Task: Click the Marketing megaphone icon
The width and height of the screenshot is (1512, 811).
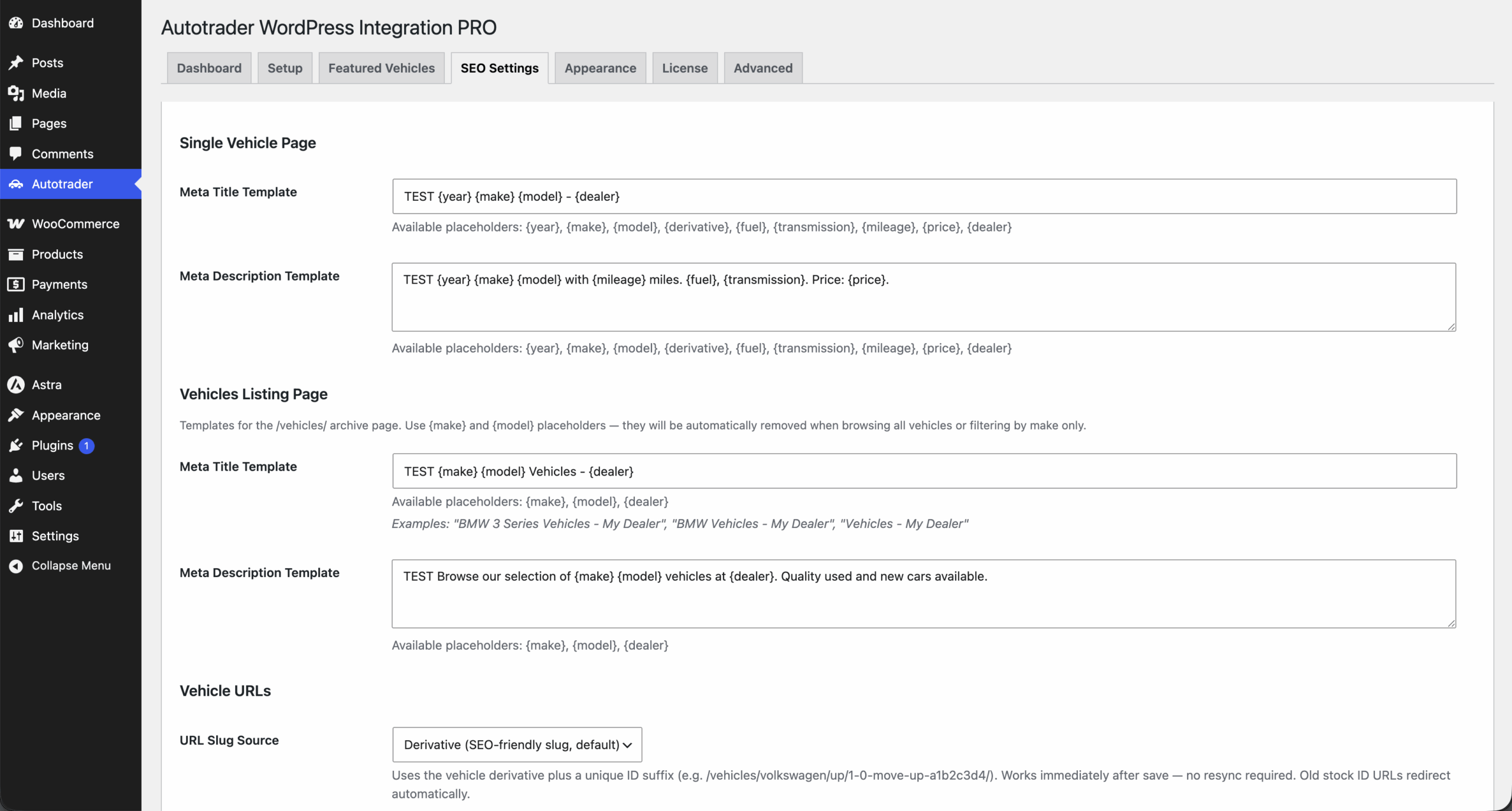Action: (x=16, y=345)
